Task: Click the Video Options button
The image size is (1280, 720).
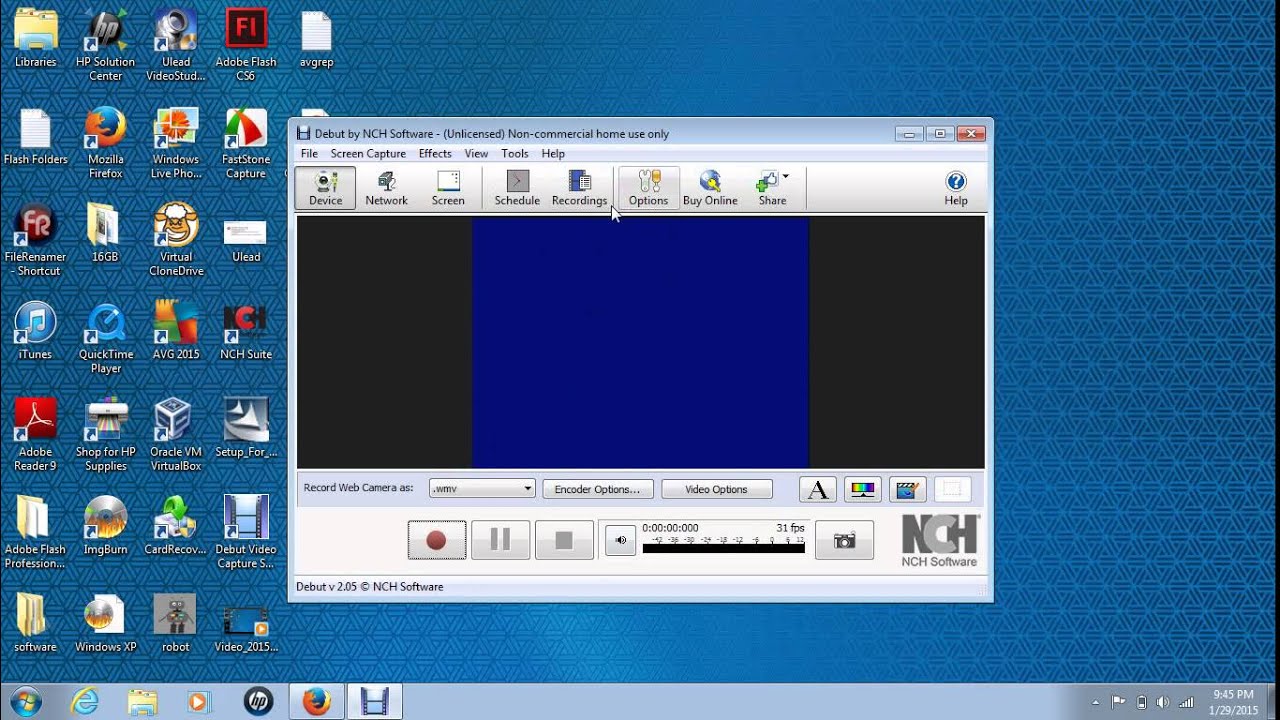Action: click(716, 489)
